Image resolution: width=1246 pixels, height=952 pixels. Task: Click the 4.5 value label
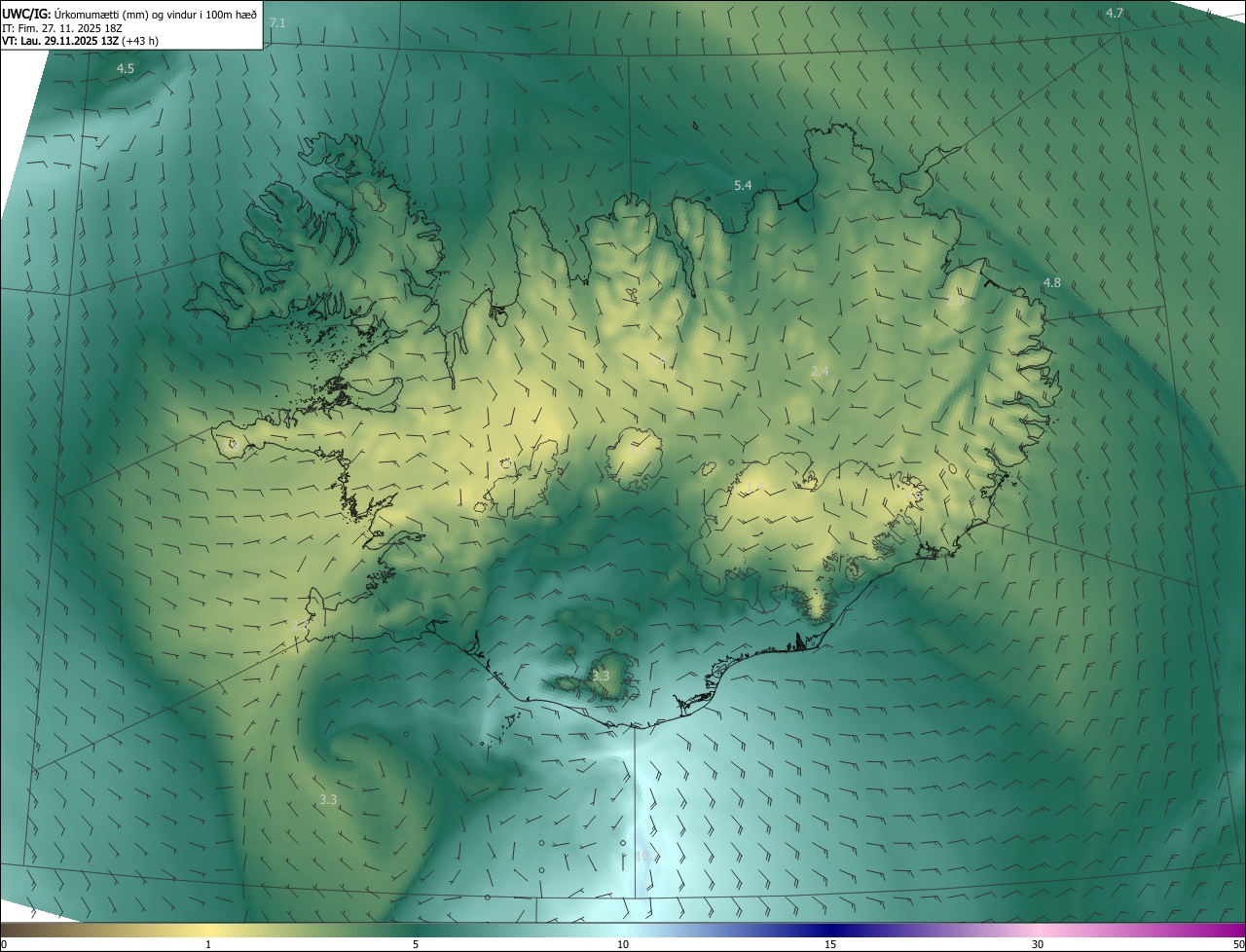(125, 68)
